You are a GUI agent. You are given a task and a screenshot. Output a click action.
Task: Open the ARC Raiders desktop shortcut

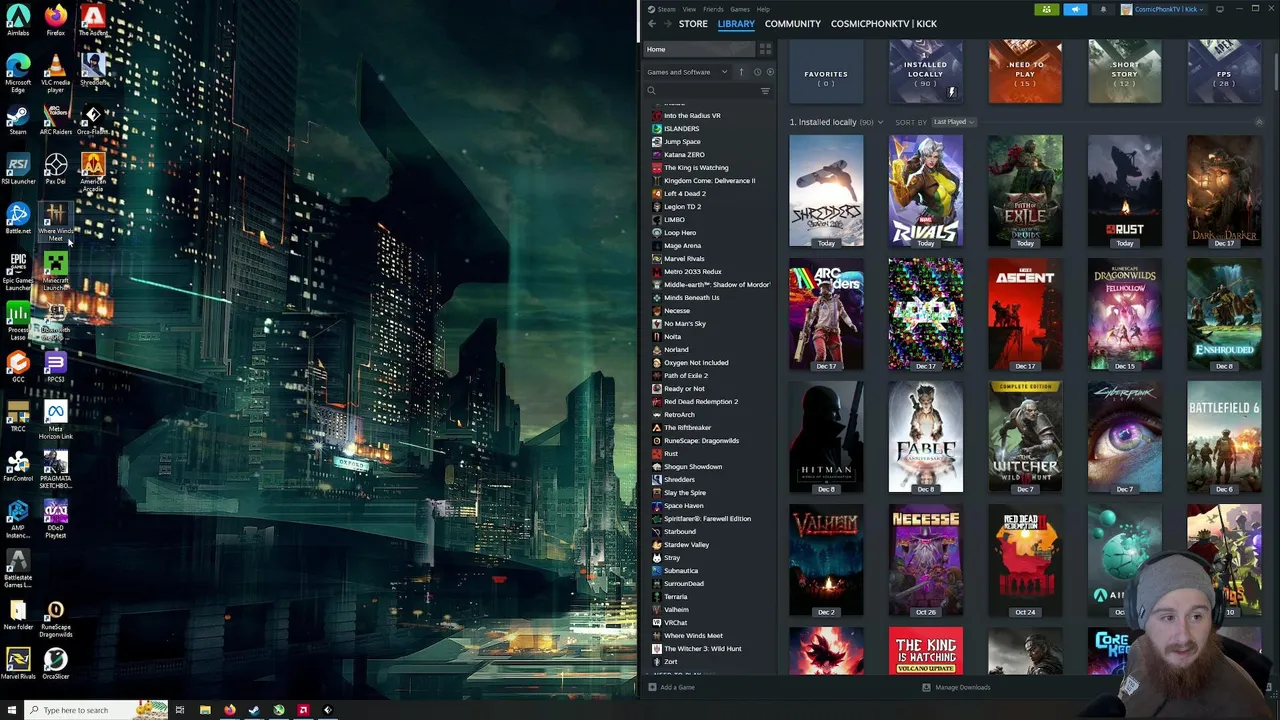[x=56, y=119]
